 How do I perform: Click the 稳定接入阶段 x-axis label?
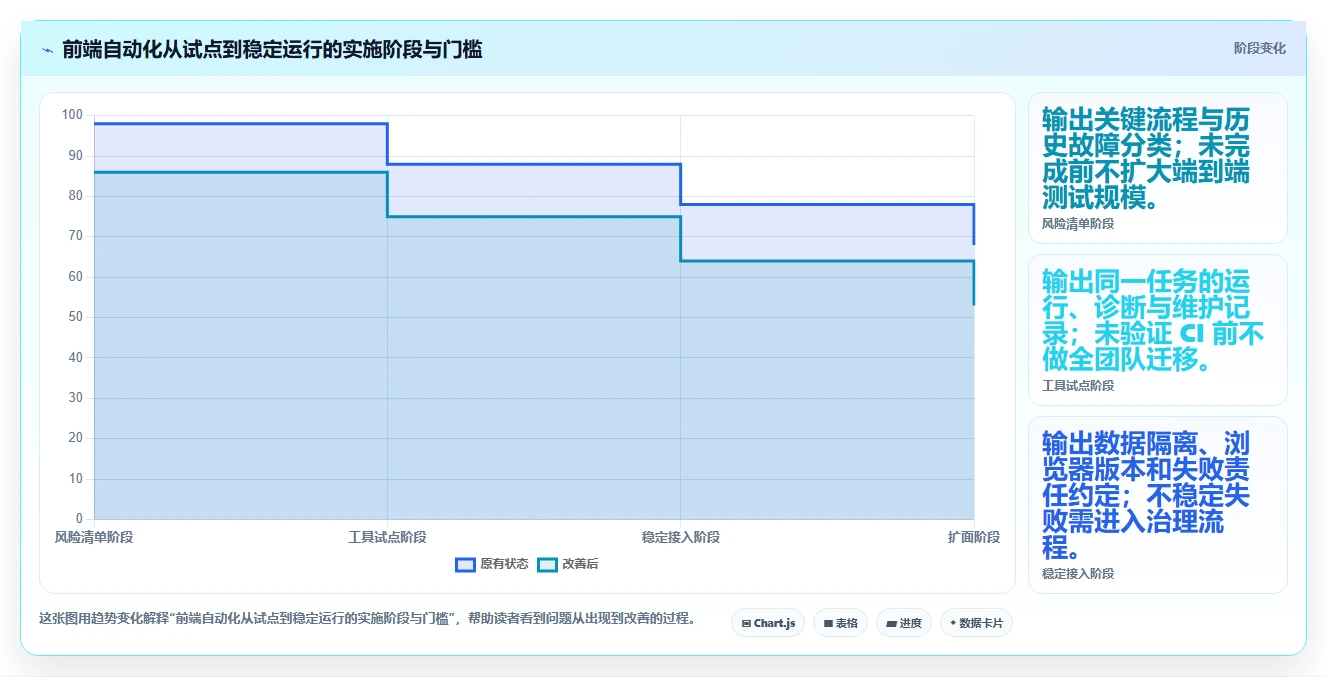pyautogui.click(x=681, y=537)
